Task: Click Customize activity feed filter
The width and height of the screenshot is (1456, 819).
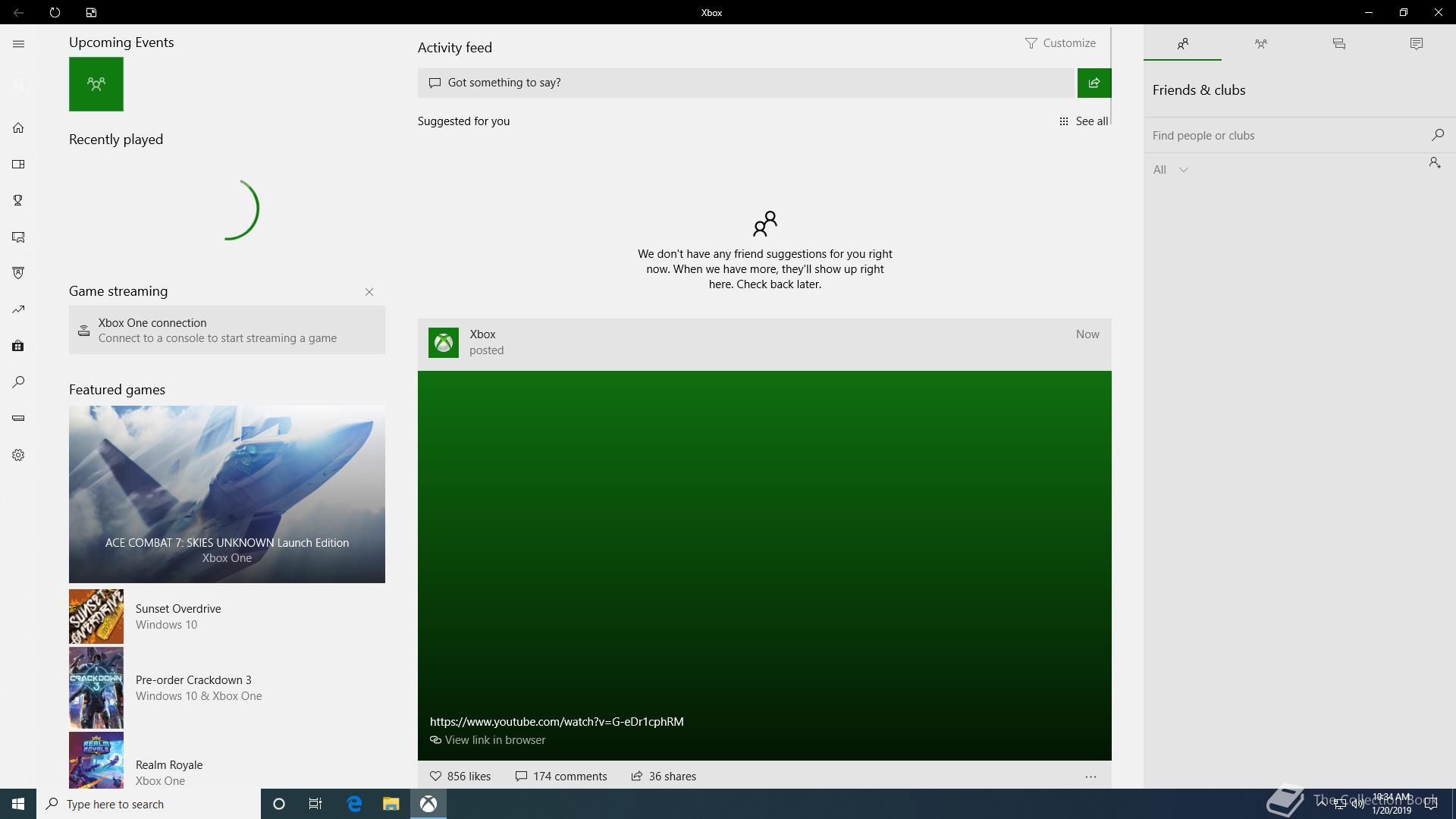Action: (x=1060, y=43)
